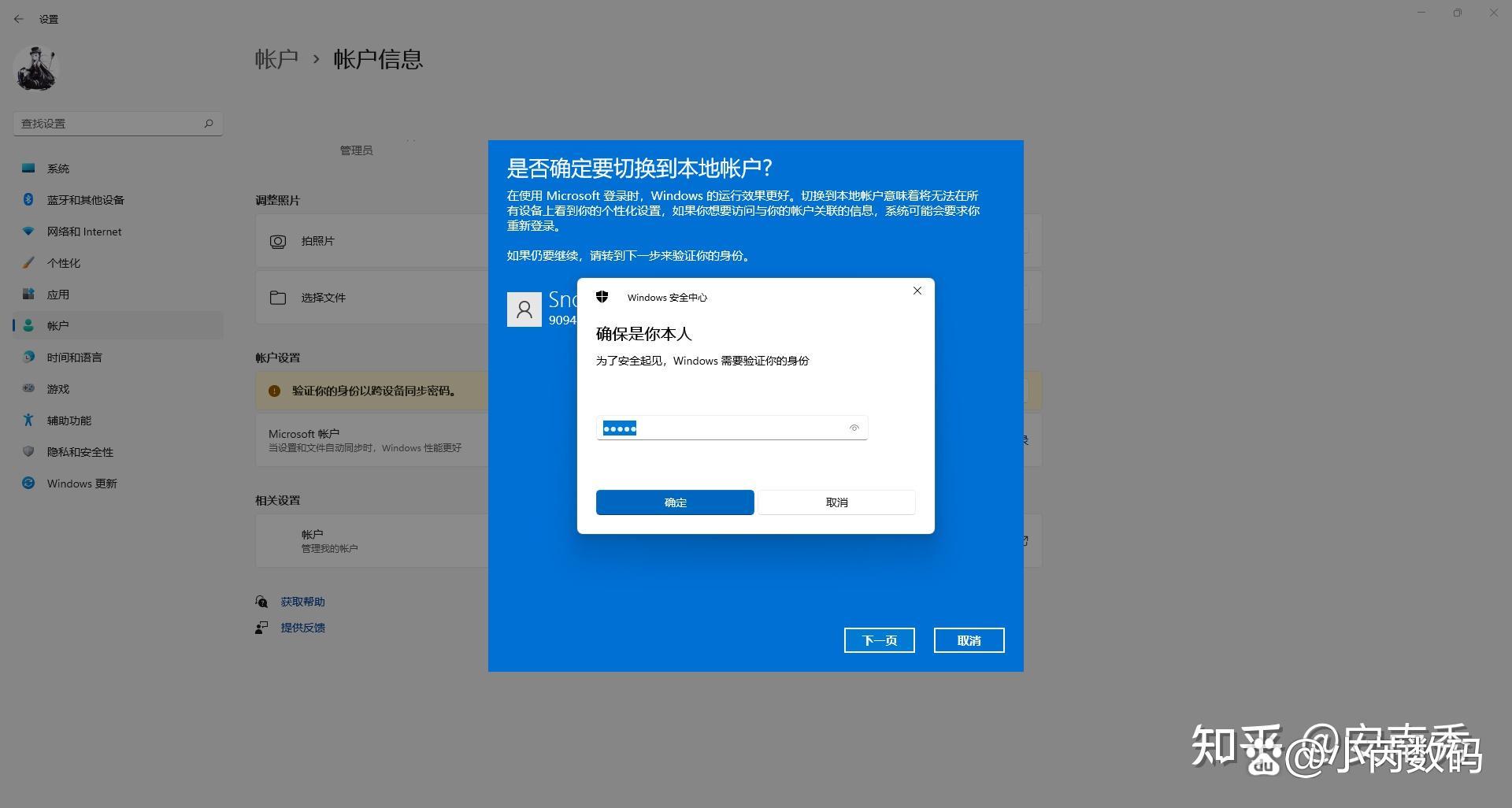The width and height of the screenshot is (1512, 808).
Task: Cancel switching to local account in blue dialog
Action: pyautogui.click(x=969, y=640)
